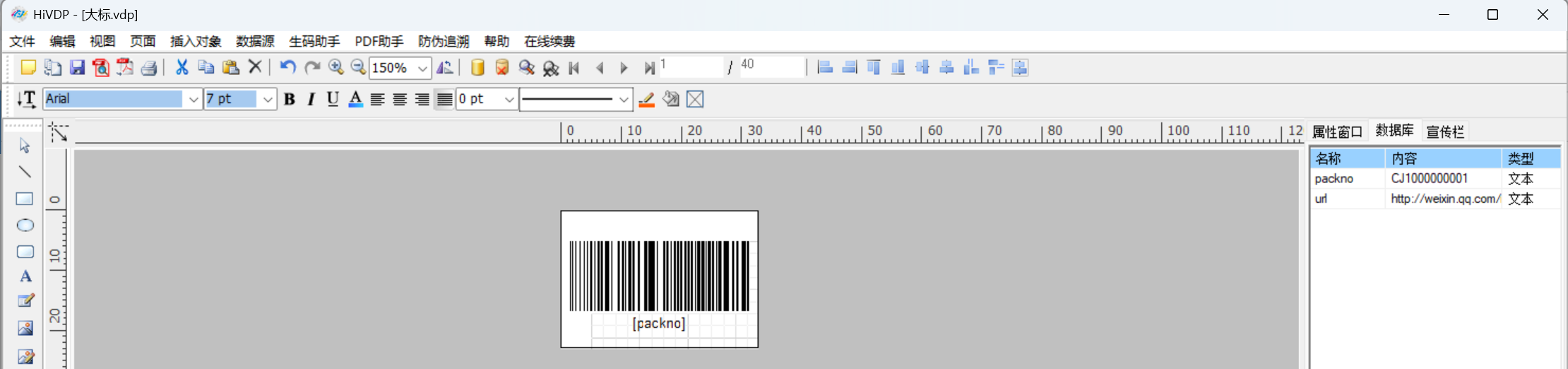Click the align top edges icon
Screen dimensions: 1568x369
click(874, 67)
